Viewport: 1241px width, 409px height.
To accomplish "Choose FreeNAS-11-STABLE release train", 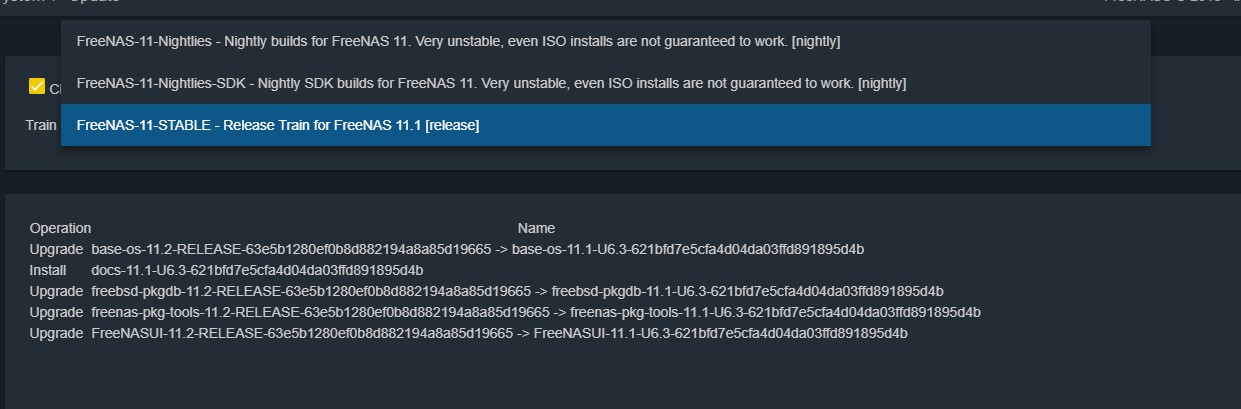I will 605,125.
